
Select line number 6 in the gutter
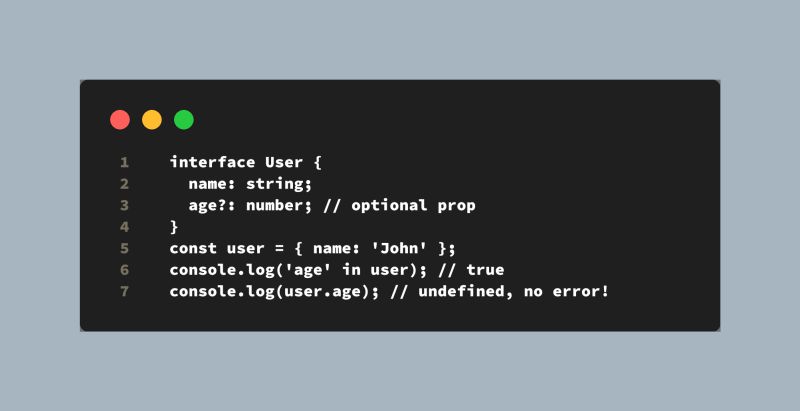(124, 270)
